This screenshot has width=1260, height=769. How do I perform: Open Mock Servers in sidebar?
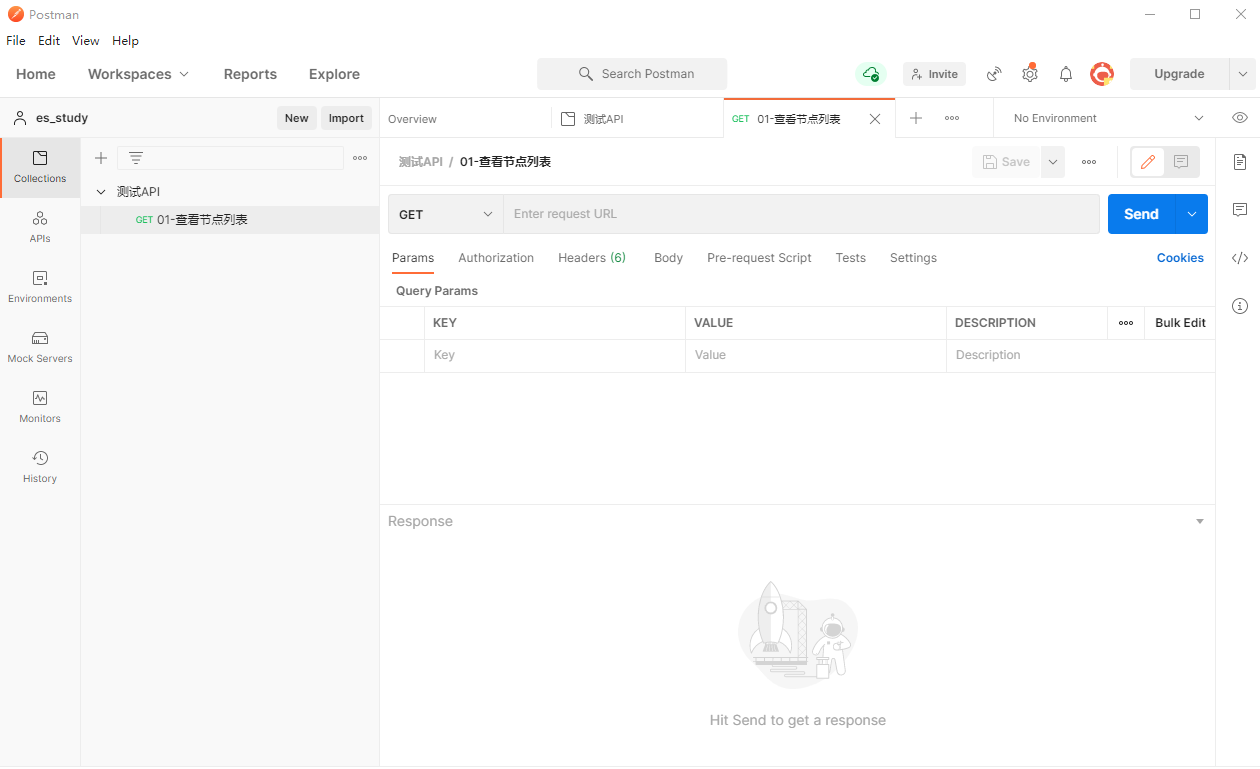tap(40, 347)
